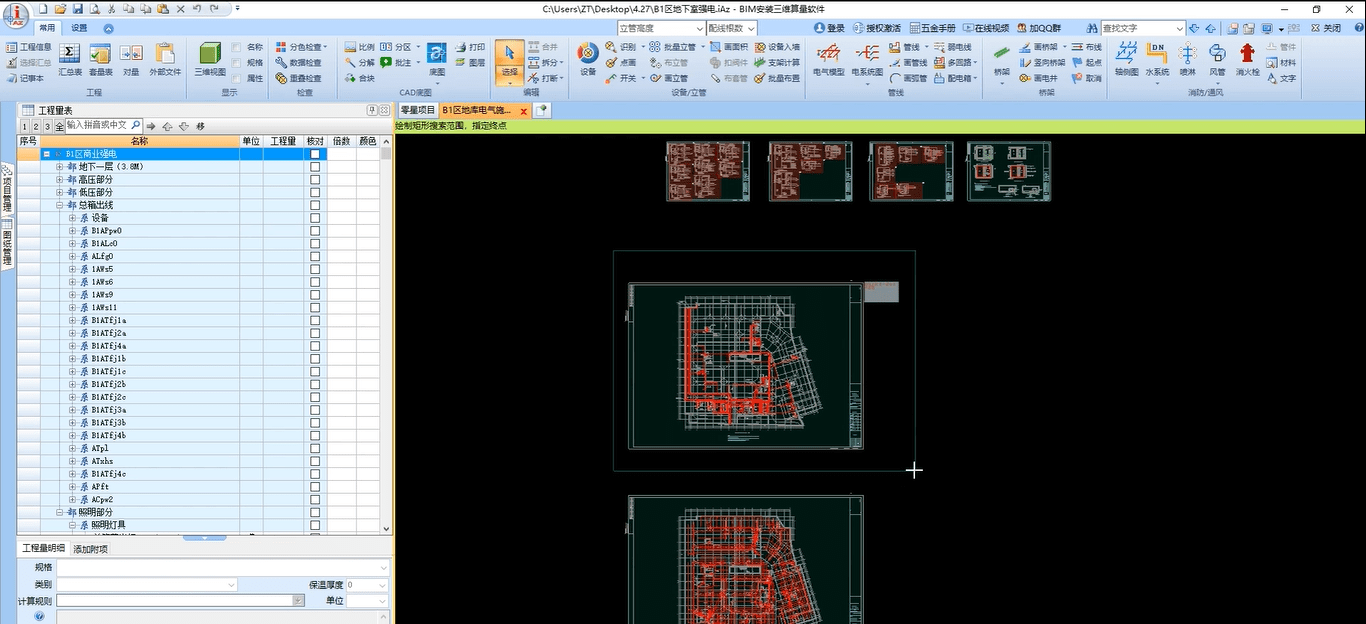
Task: Click the 输入拼音或中文 search field
Action: click(x=97, y=125)
